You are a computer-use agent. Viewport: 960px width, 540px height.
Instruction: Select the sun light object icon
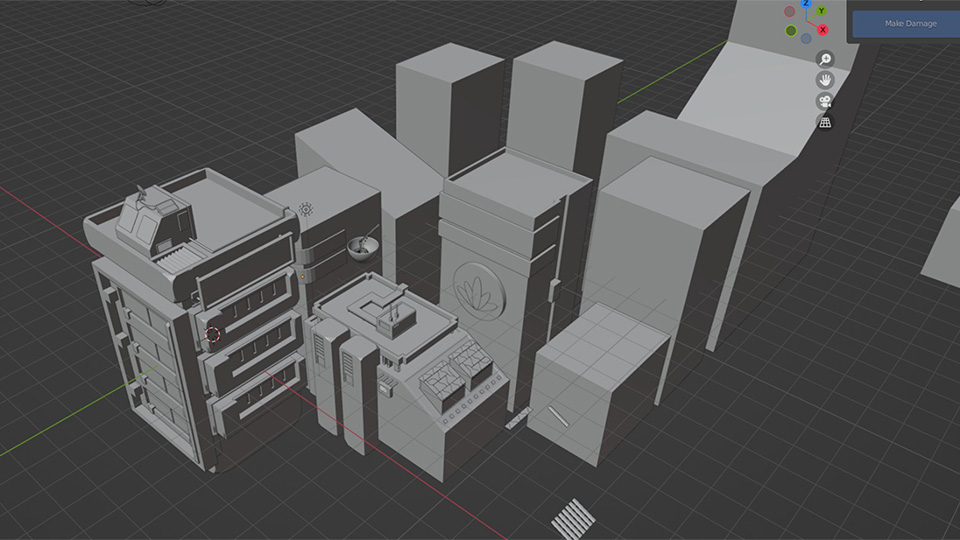pos(306,210)
